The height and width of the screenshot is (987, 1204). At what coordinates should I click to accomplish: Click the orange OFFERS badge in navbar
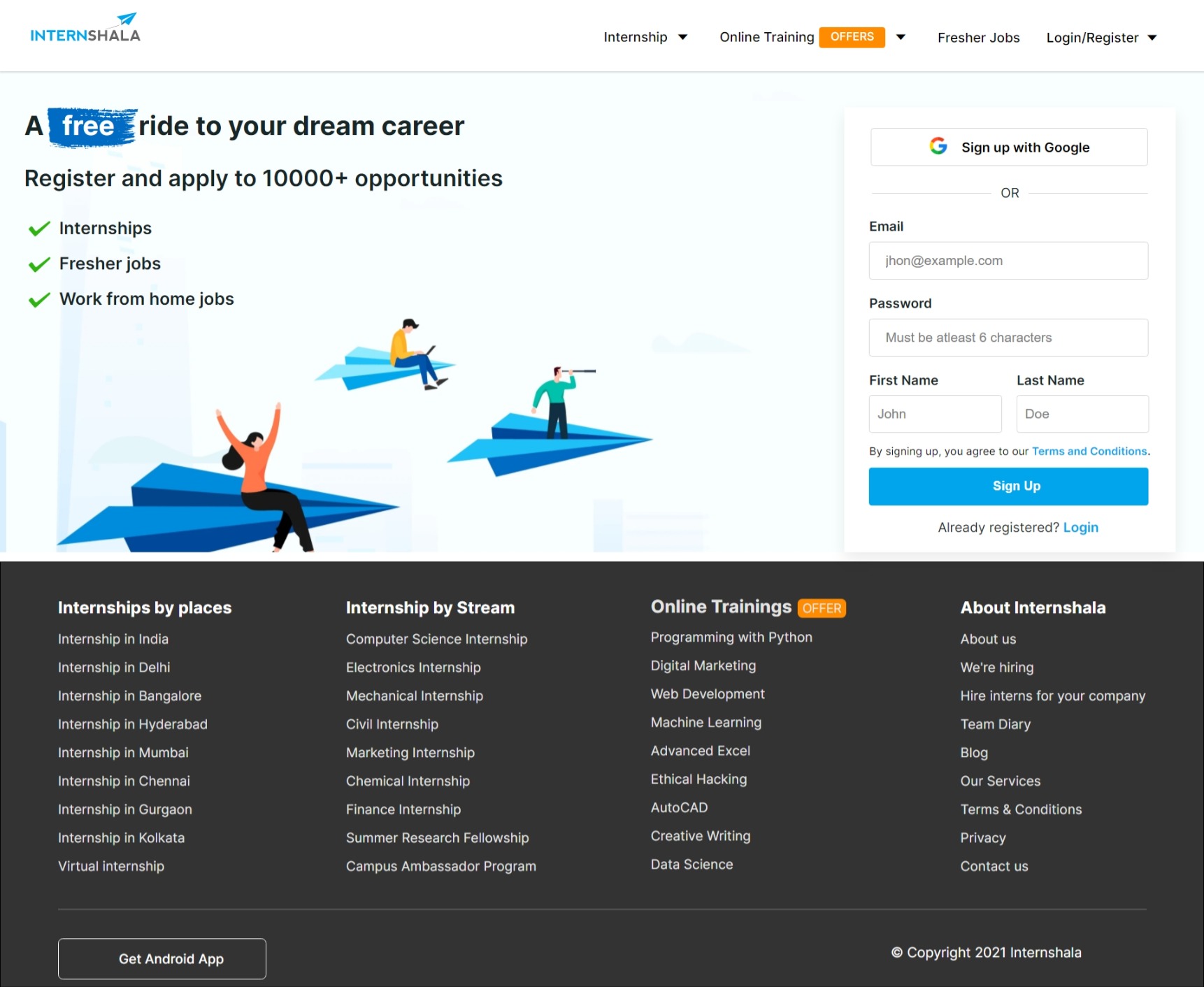click(852, 37)
